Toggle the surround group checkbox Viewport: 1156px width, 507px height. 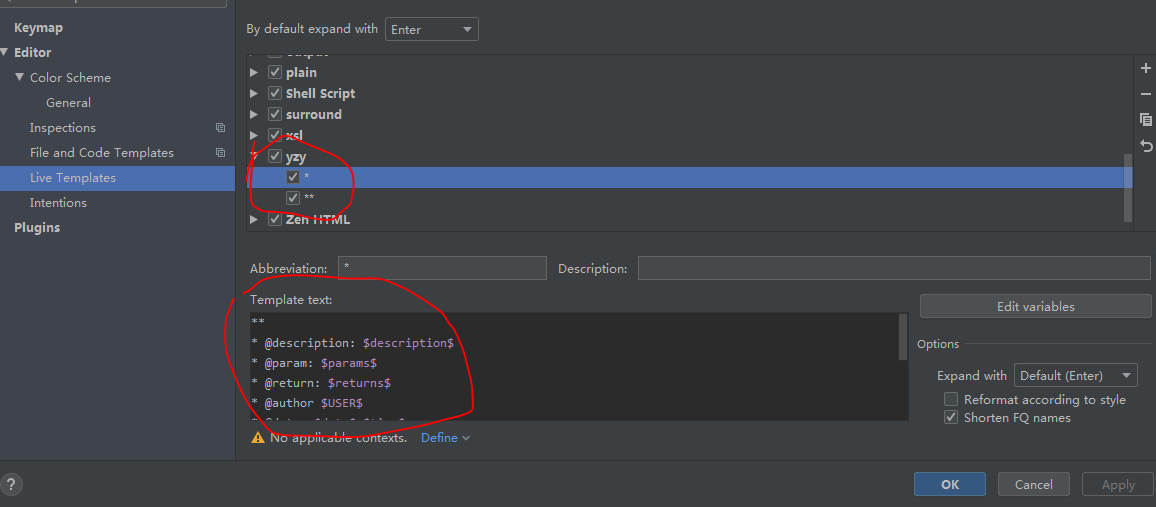coord(275,114)
